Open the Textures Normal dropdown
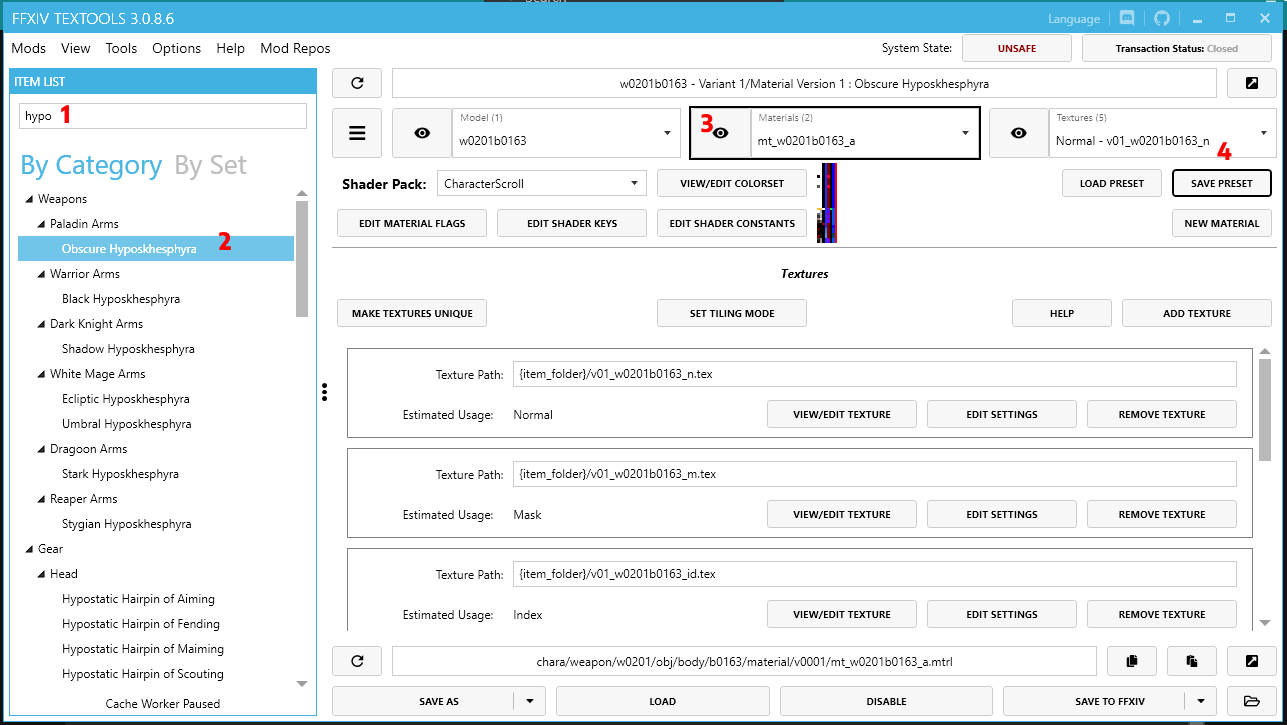This screenshot has width=1287, height=725. (1162, 133)
